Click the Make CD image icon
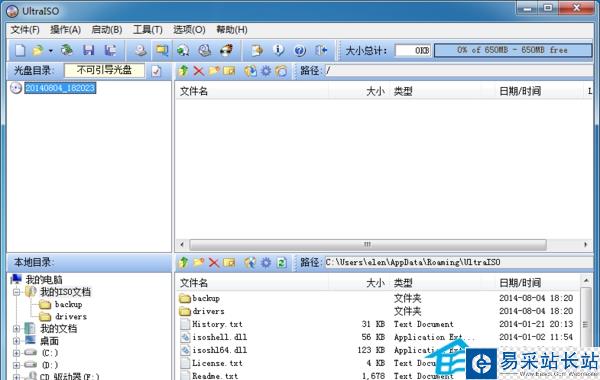The image size is (600, 380). 140,50
